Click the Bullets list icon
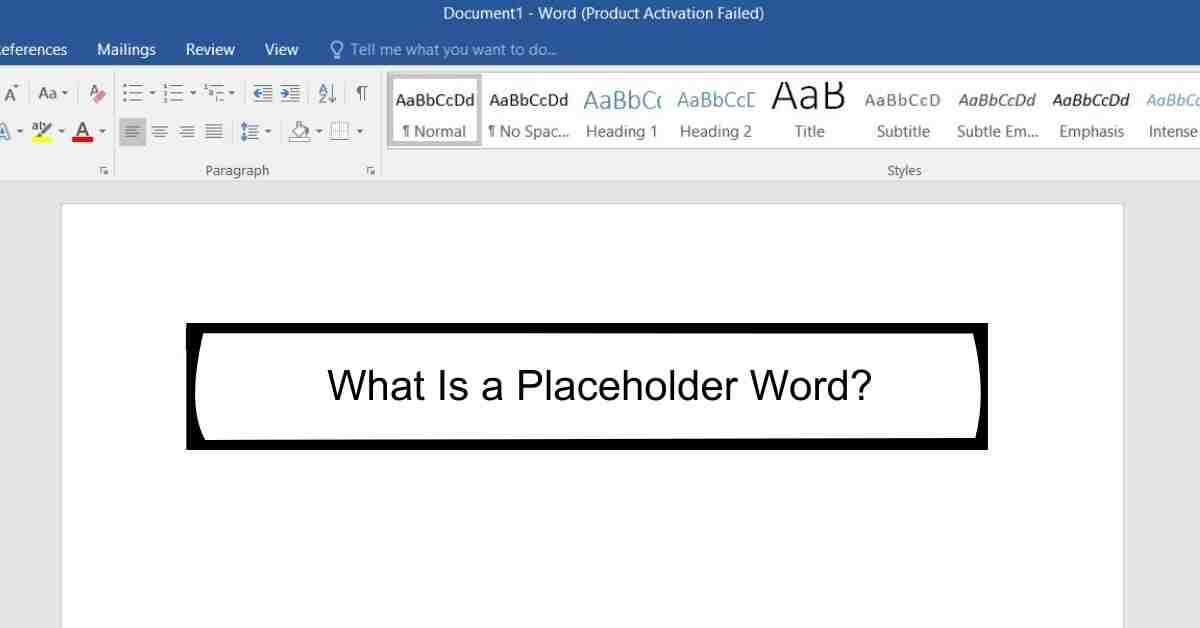Image resolution: width=1200 pixels, height=628 pixels. click(x=132, y=93)
